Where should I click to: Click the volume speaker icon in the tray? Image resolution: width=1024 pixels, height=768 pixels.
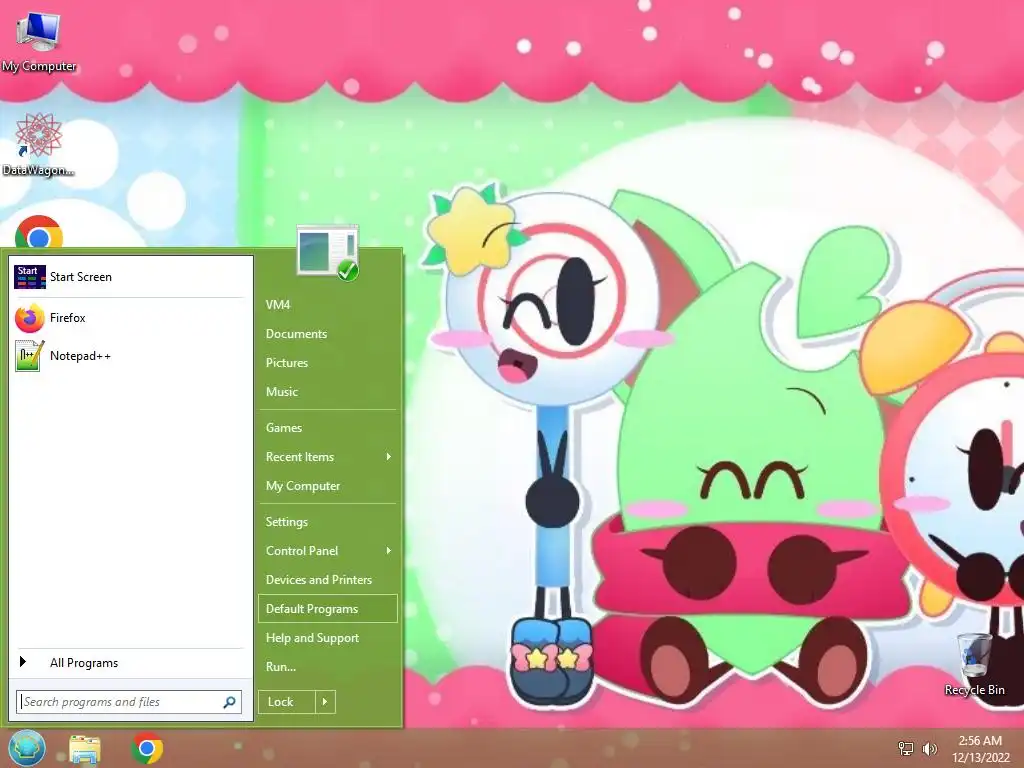[929, 748]
